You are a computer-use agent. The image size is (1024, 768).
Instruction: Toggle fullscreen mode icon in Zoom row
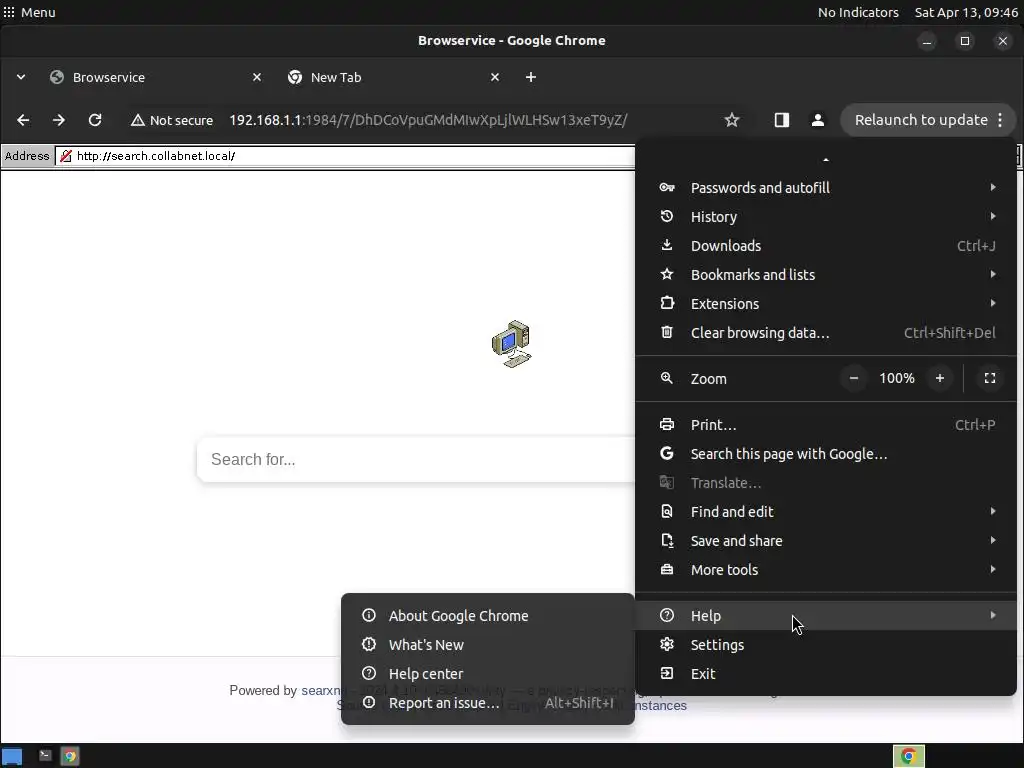(x=990, y=378)
